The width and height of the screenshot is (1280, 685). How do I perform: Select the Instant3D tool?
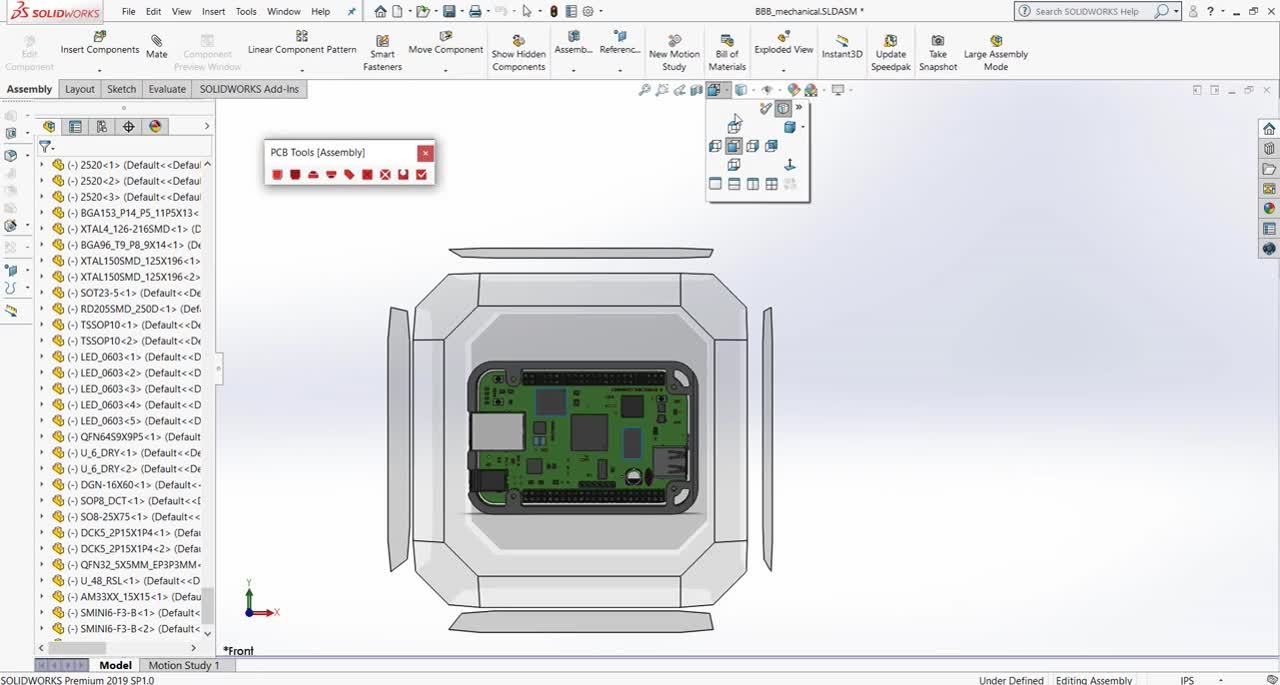(842, 47)
